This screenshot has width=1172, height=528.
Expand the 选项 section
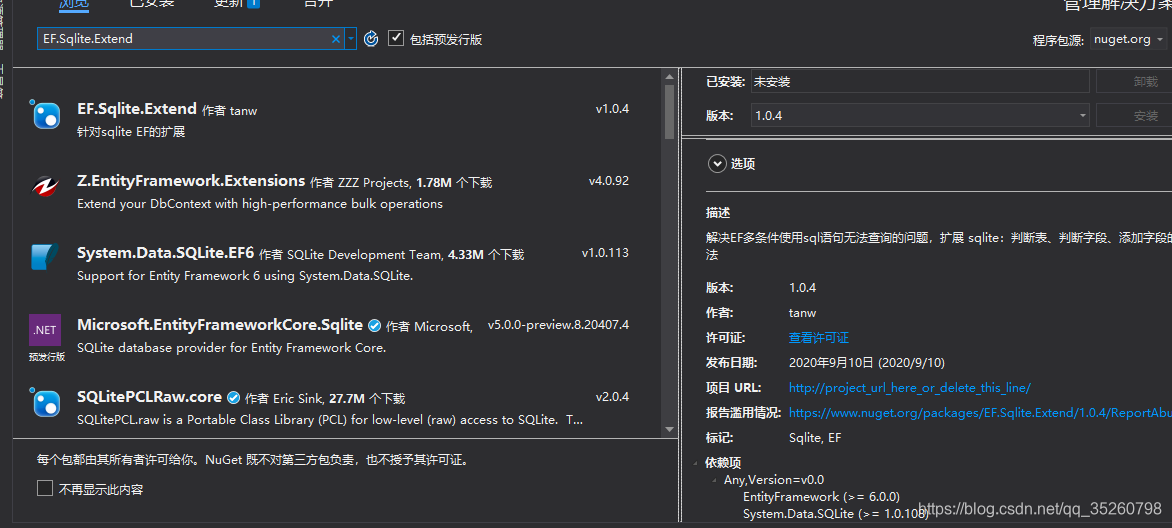coord(718,164)
